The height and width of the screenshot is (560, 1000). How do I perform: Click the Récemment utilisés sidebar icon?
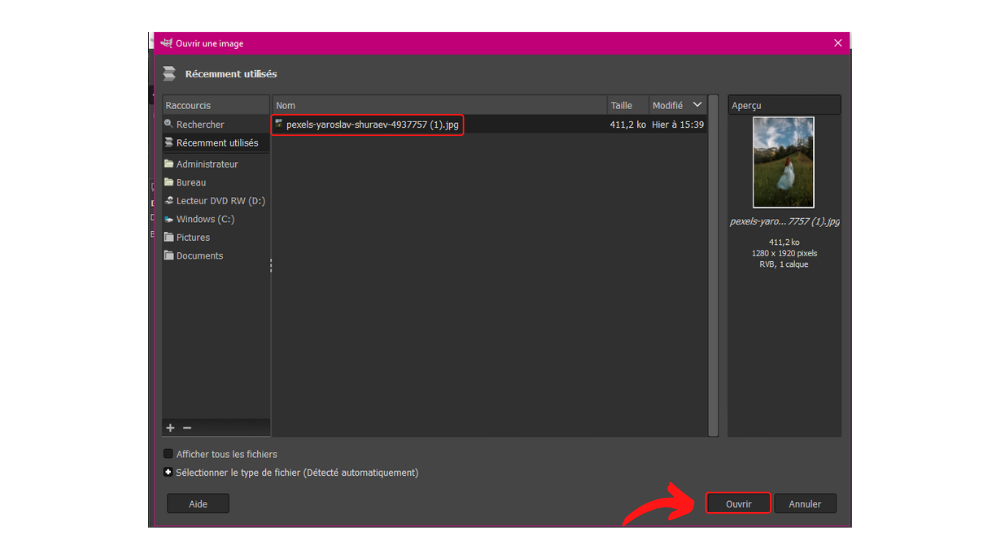pos(168,142)
